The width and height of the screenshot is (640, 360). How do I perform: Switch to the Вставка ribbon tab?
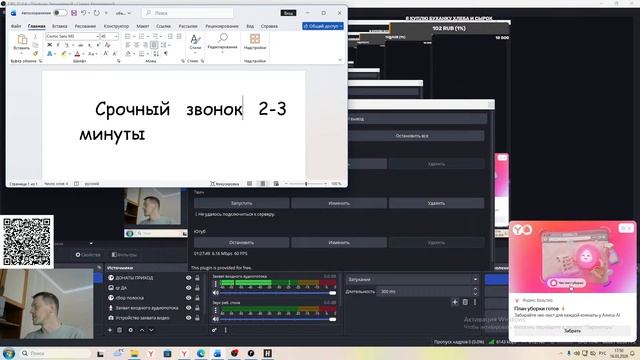[60, 26]
